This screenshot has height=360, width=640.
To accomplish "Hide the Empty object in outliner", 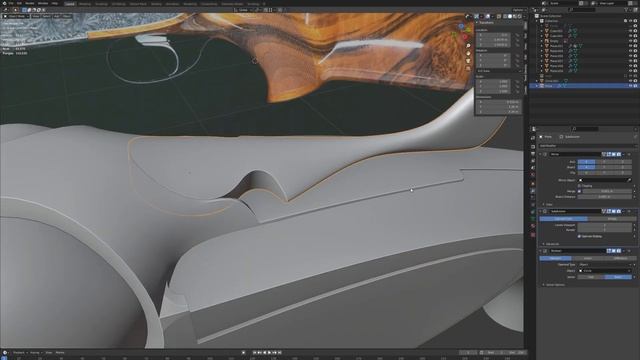I will 631,41.
